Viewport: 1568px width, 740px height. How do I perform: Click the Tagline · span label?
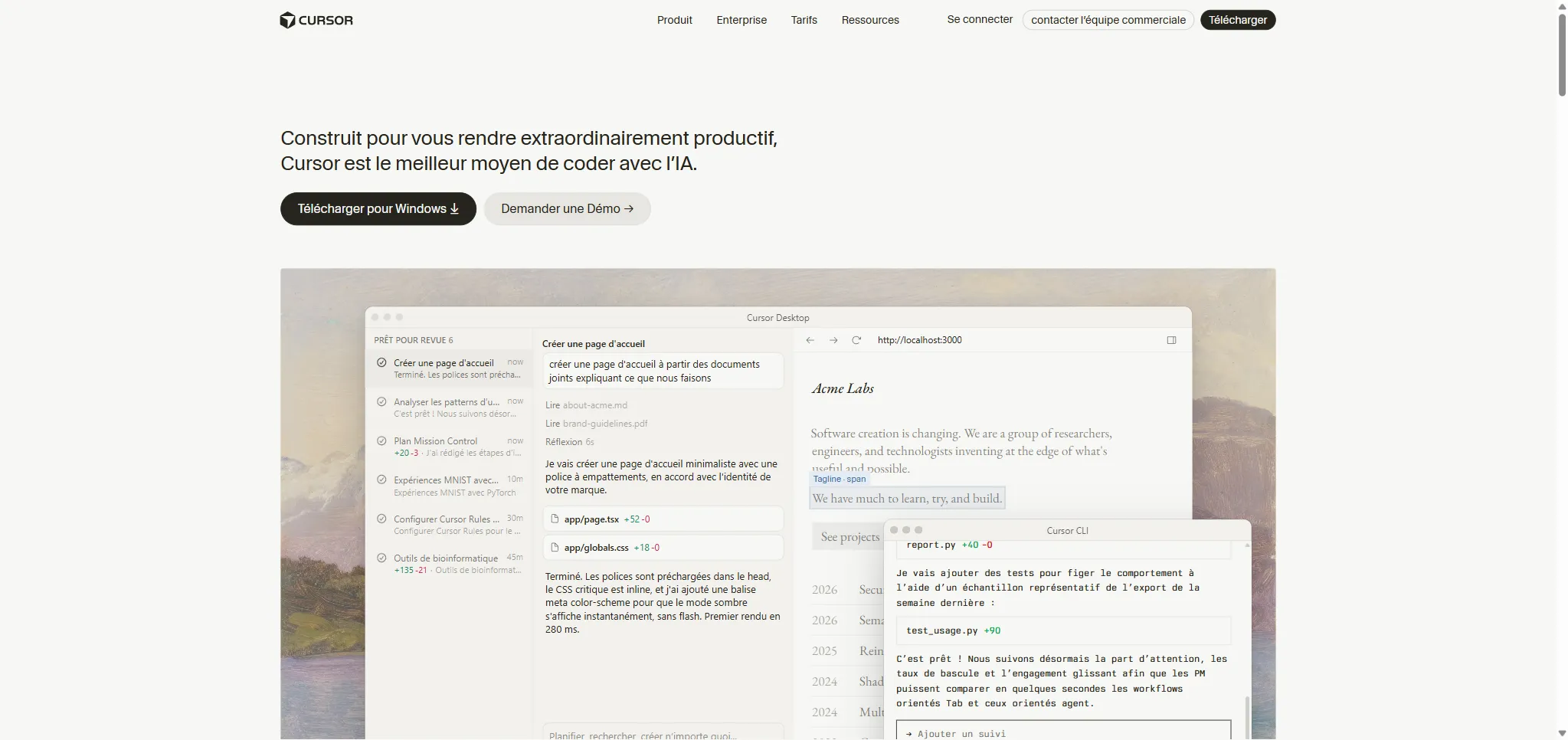point(840,479)
